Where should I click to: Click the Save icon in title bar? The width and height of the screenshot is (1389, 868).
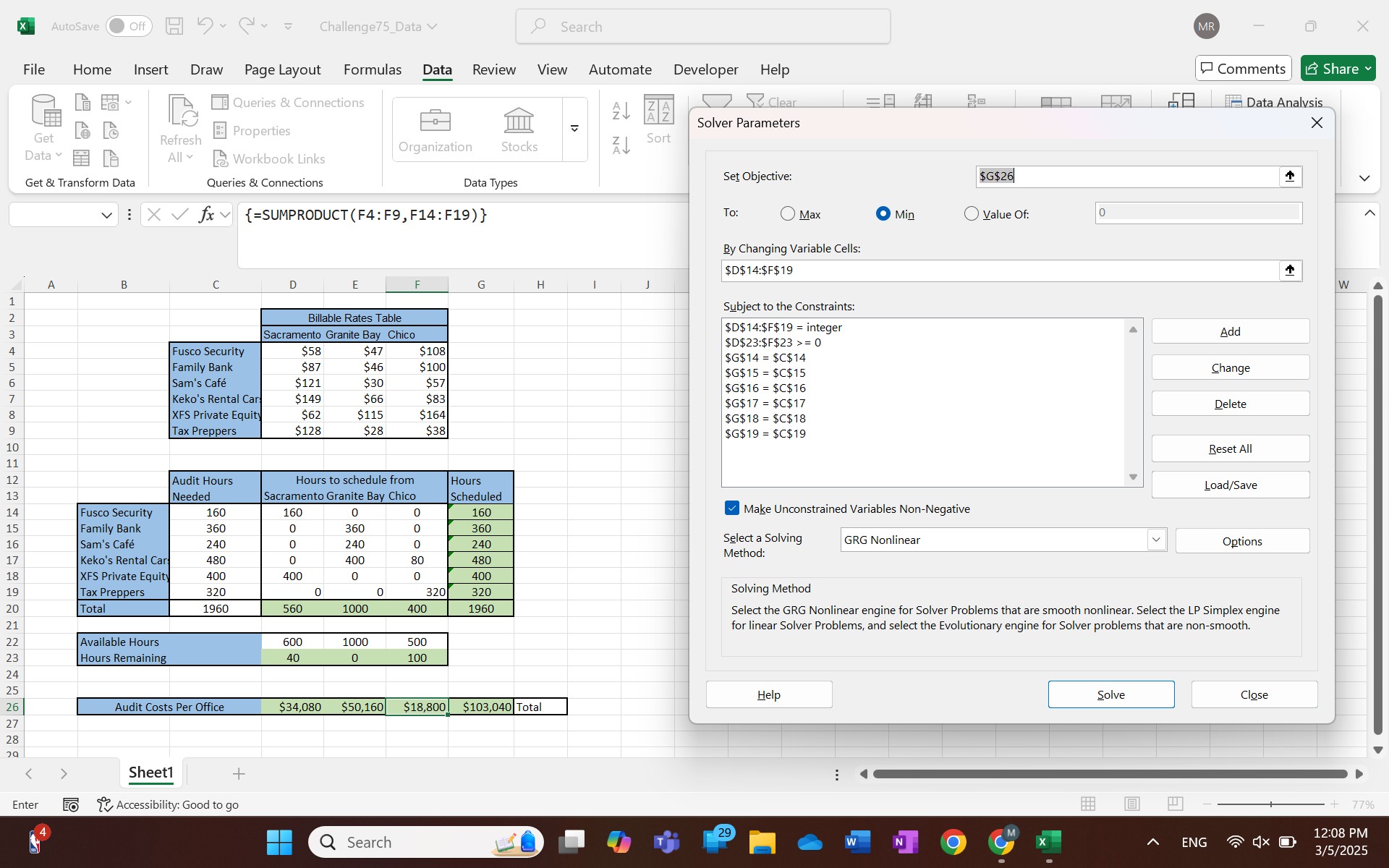tap(174, 27)
